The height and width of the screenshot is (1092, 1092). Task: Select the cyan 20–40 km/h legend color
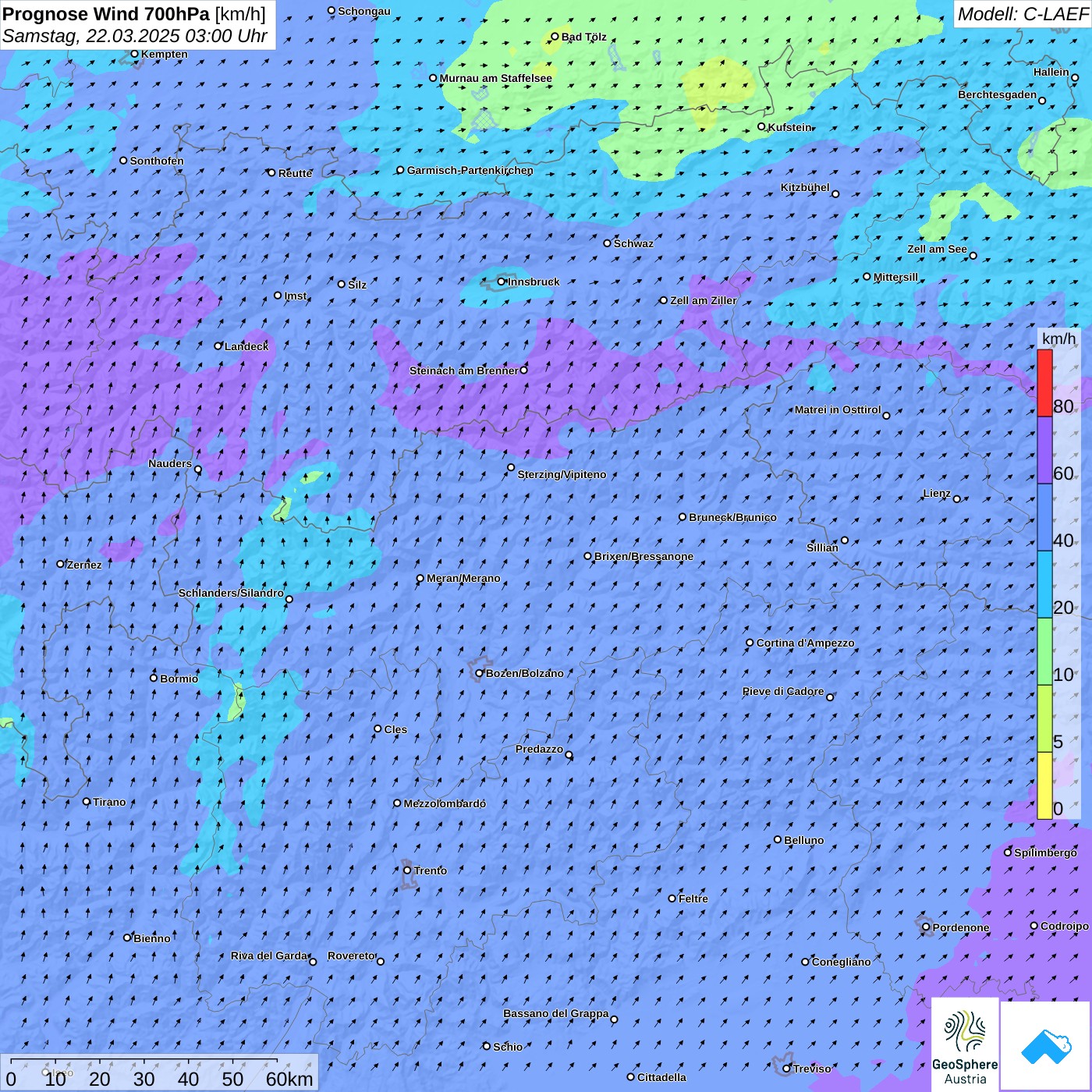click(x=1044, y=585)
